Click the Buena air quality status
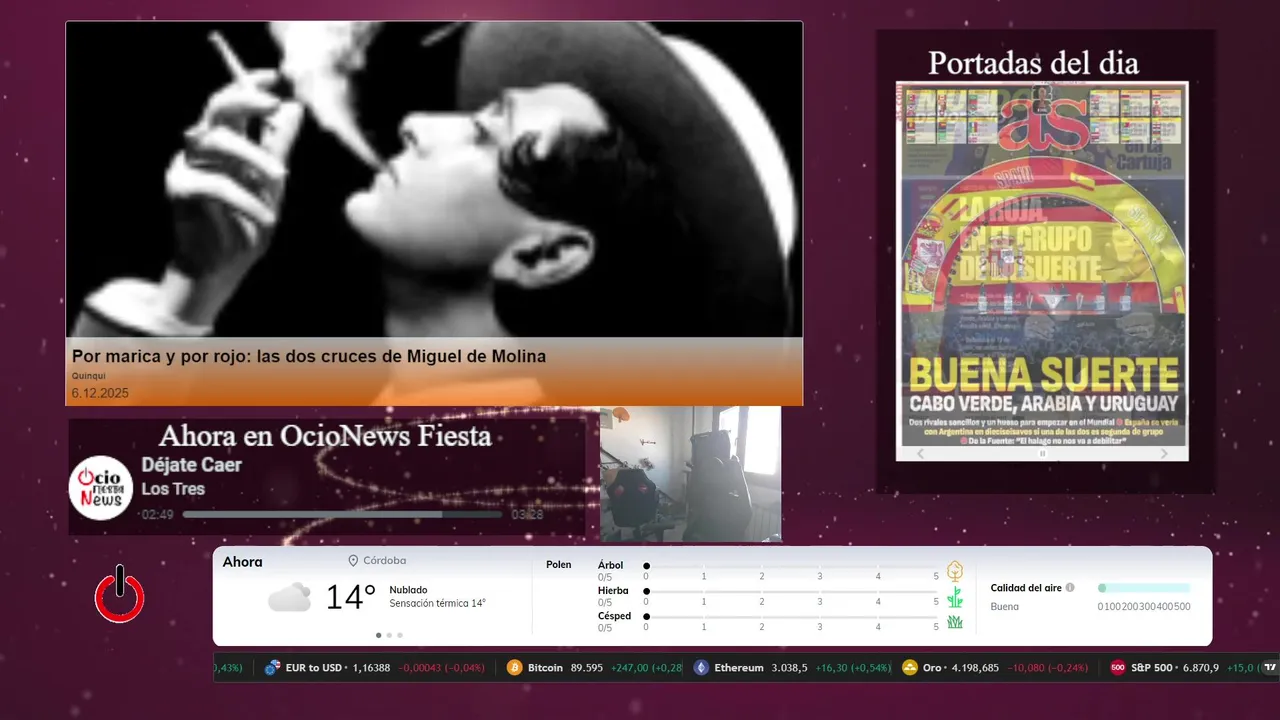1280x720 pixels. (1005, 607)
